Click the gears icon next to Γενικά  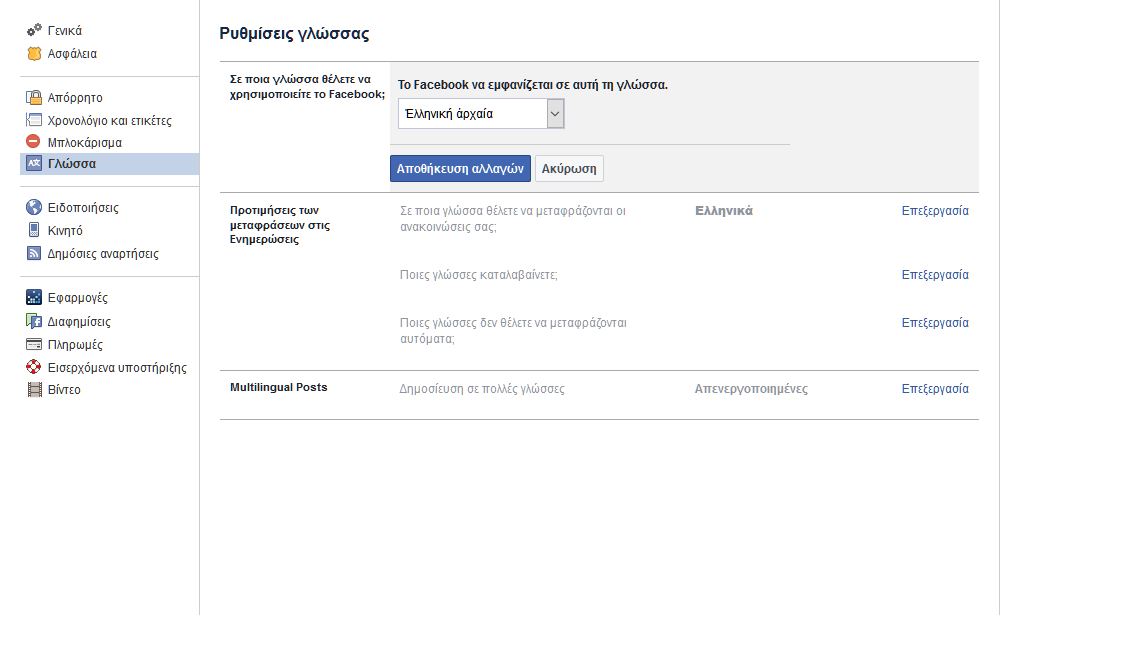tap(34, 31)
